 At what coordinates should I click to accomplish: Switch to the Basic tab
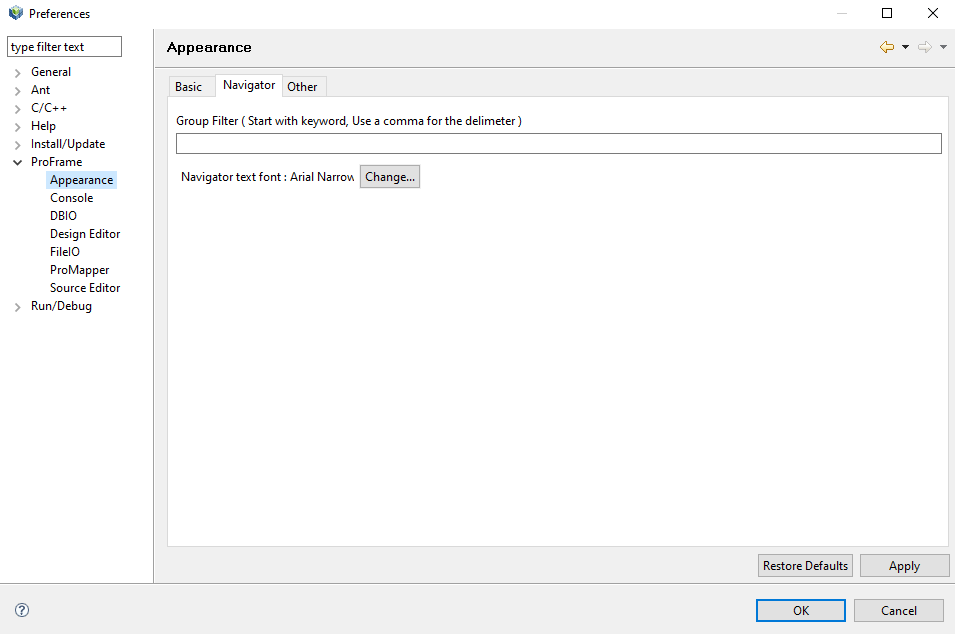pos(188,87)
